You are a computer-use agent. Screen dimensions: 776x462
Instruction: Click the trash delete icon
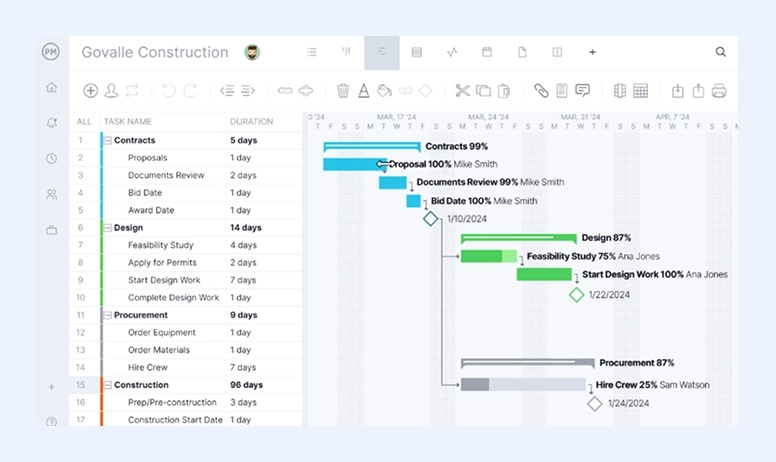point(343,91)
